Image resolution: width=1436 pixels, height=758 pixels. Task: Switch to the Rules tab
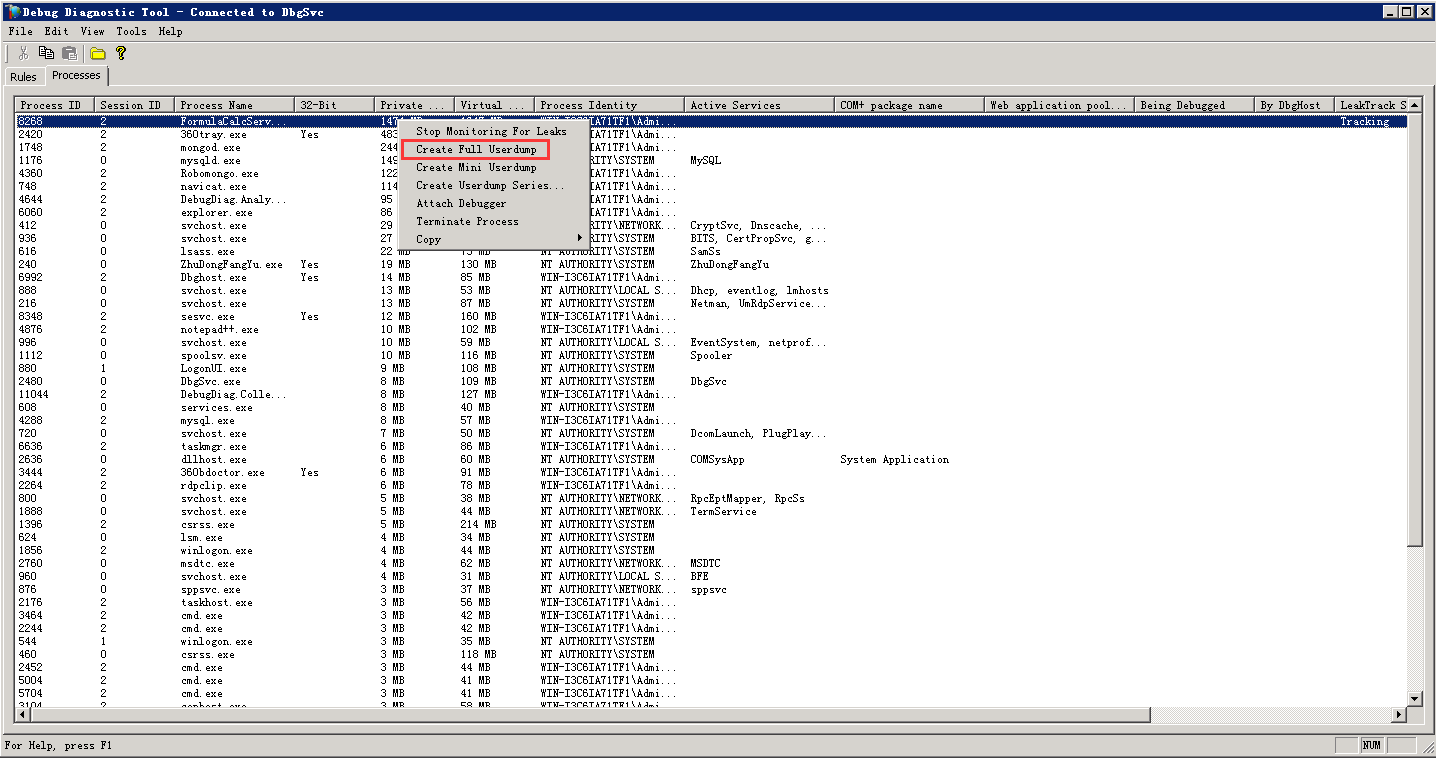[23, 77]
